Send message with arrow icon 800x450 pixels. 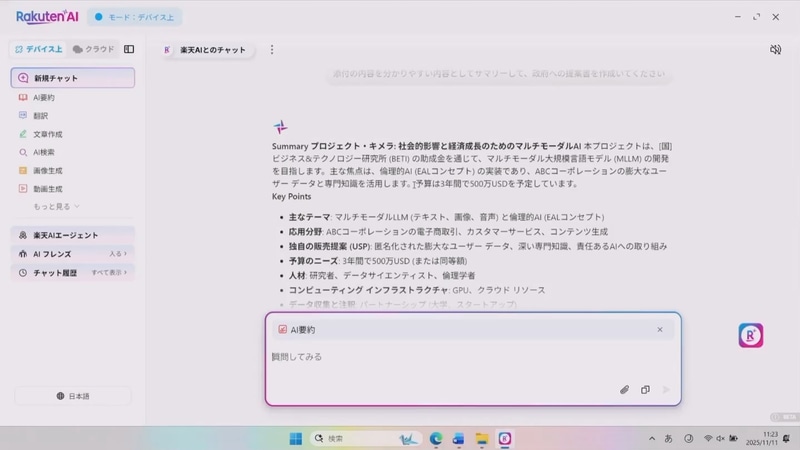click(666, 390)
